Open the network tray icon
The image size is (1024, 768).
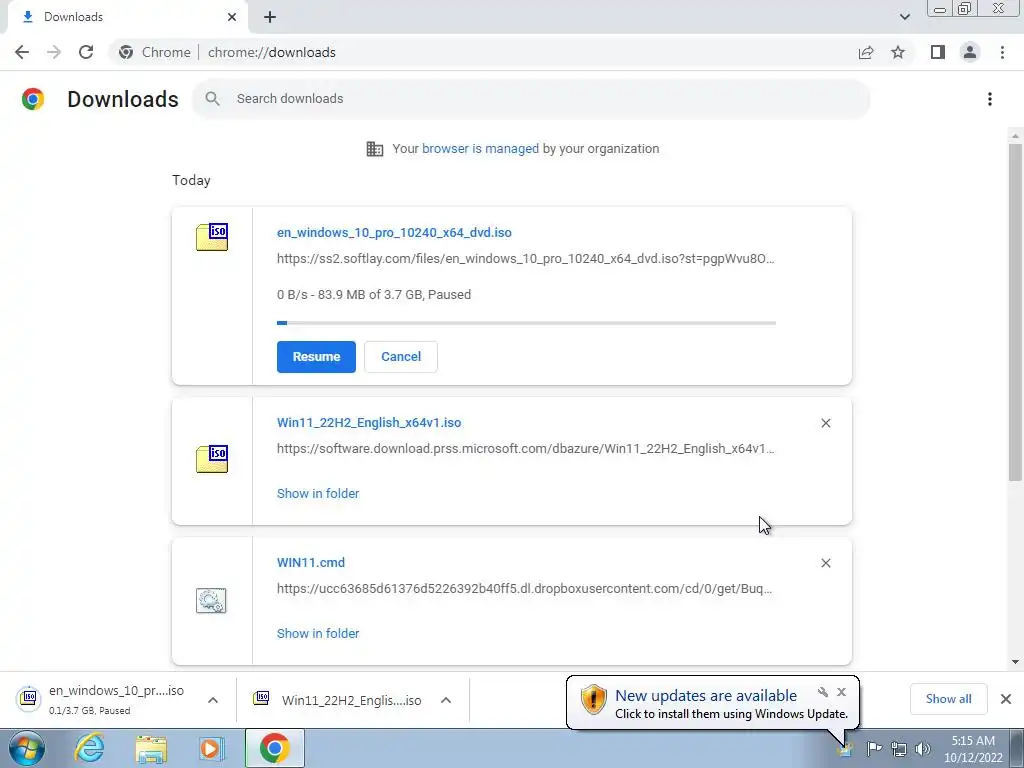click(x=899, y=748)
